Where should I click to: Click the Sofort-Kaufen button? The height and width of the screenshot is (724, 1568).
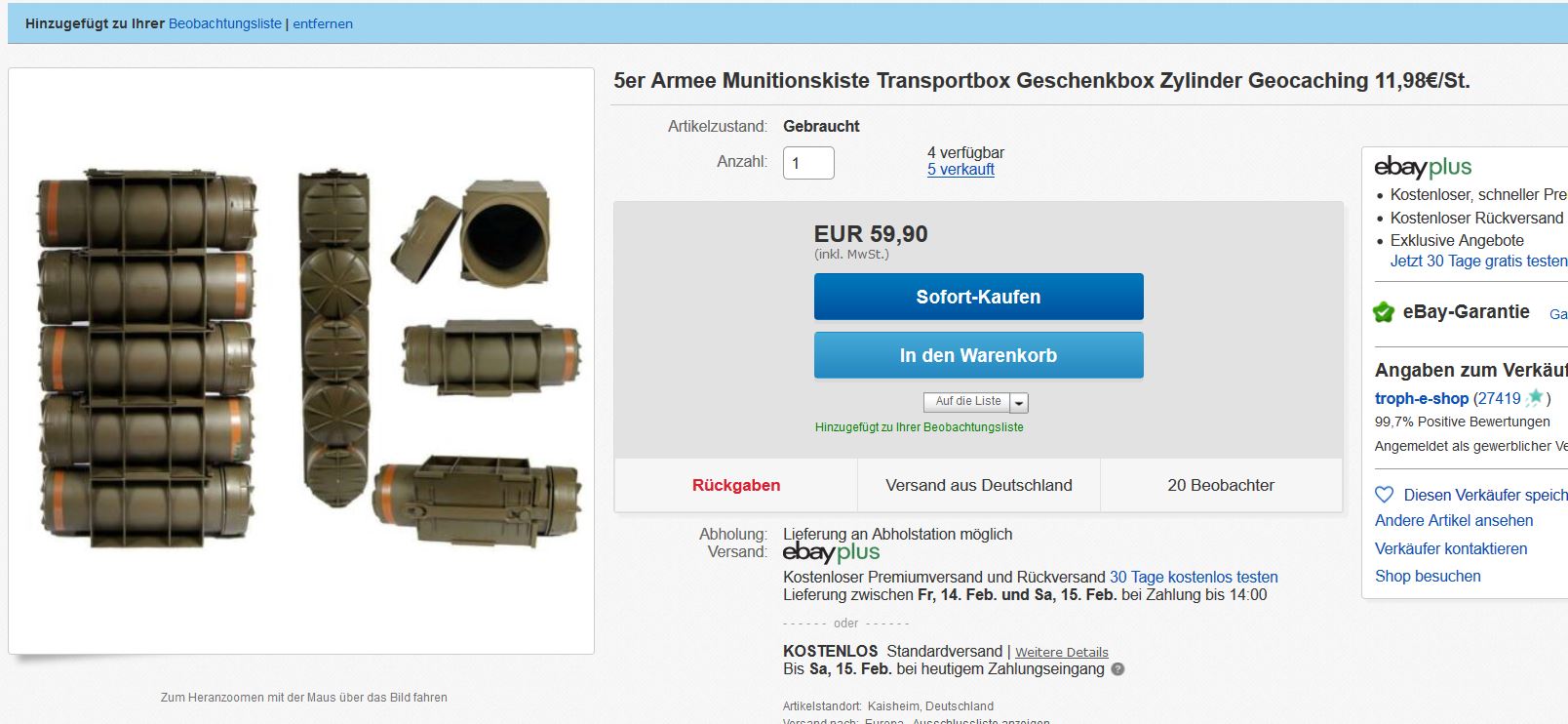click(x=978, y=297)
